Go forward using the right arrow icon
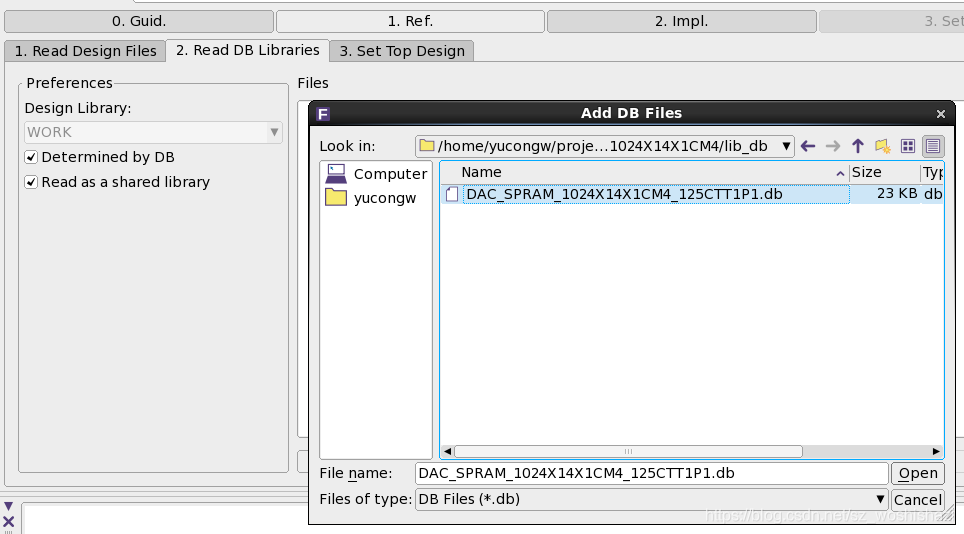964x534 pixels. tap(832, 146)
